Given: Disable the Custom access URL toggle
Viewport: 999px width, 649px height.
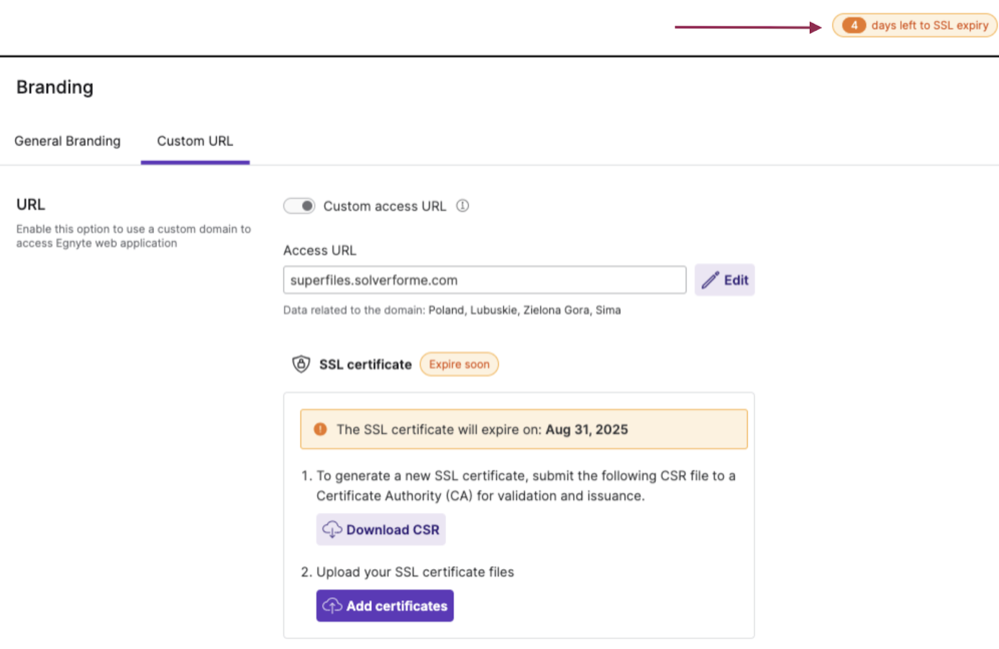Looking at the screenshot, I should (x=299, y=205).
